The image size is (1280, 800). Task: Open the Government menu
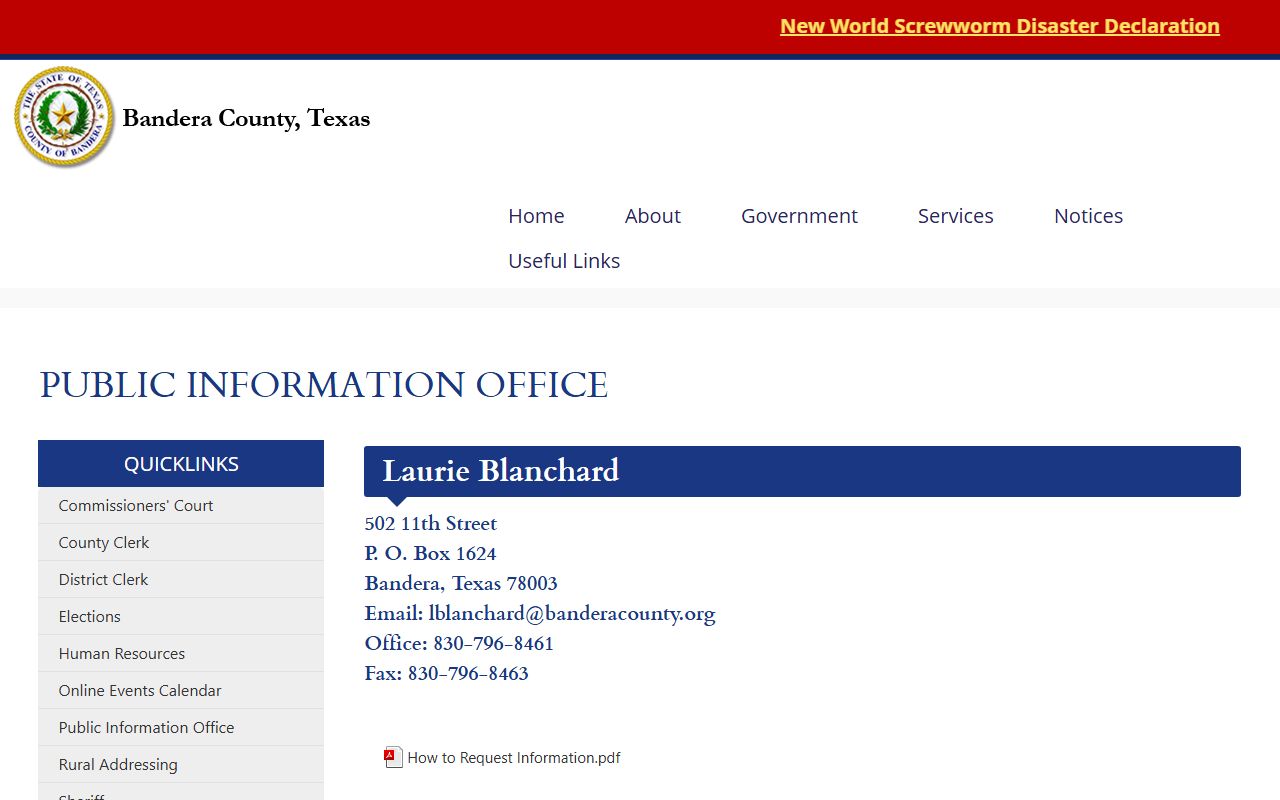799,216
